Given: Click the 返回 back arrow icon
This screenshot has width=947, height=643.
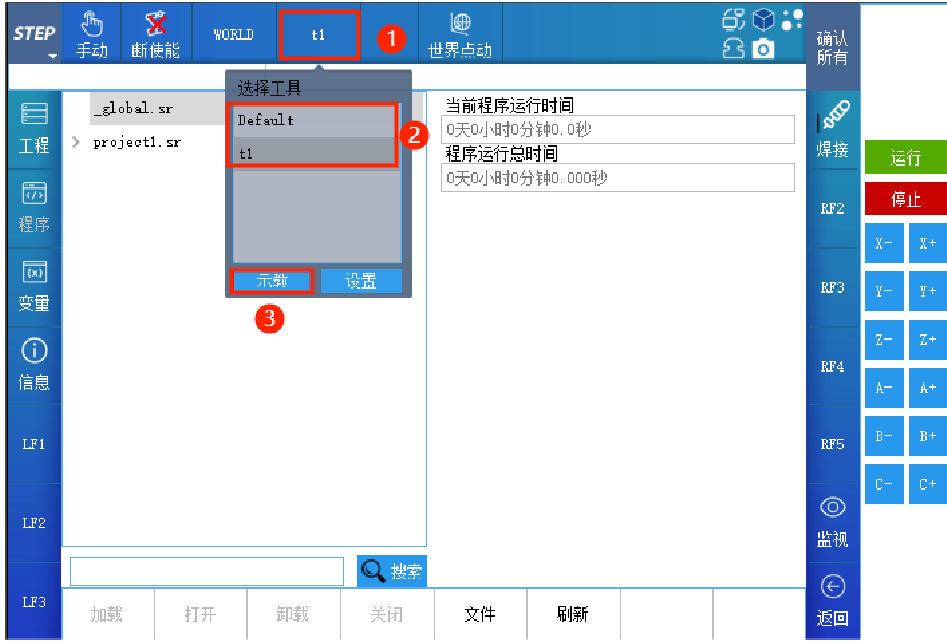Looking at the screenshot, I should tap(833, 601).
